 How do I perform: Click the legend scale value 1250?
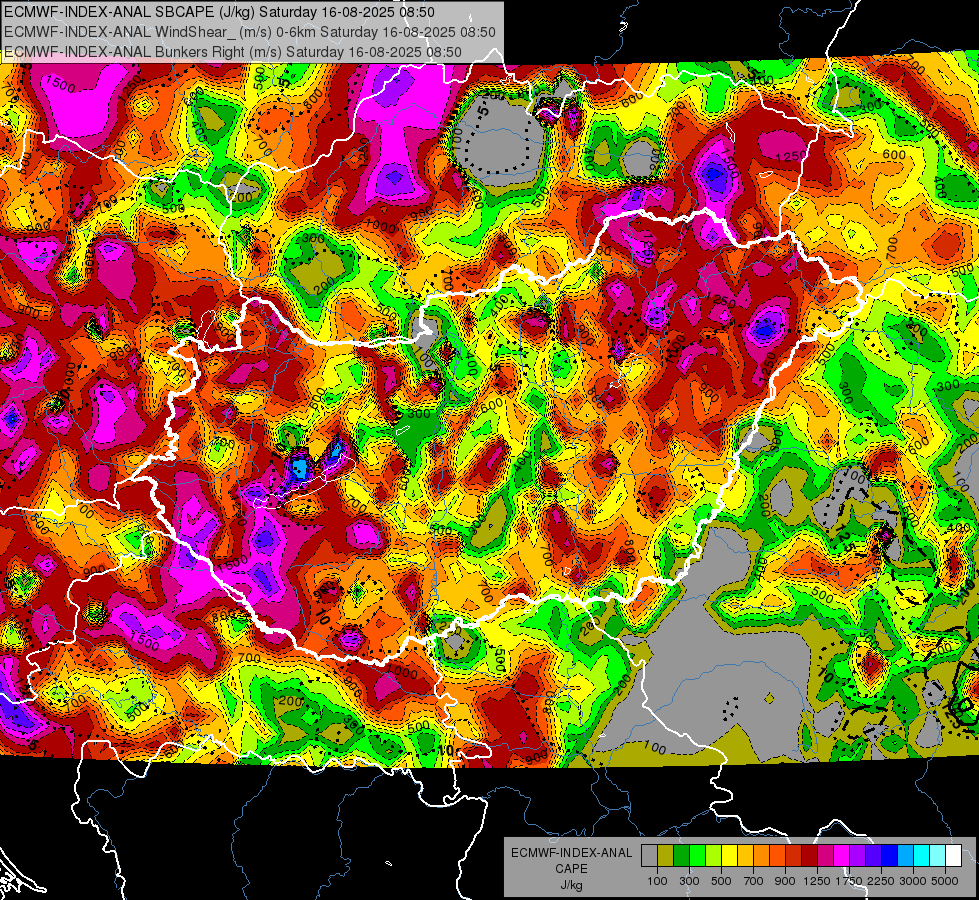pos(817,881)
